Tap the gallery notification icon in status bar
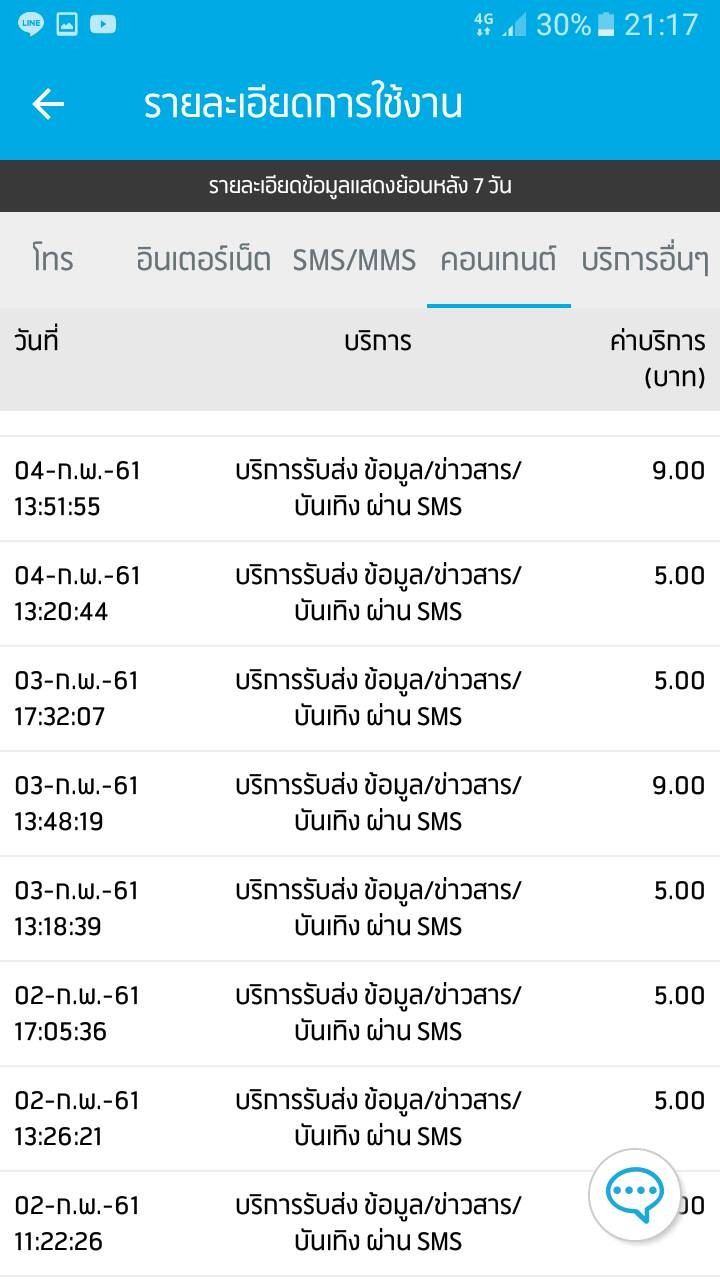The width and height of the screenshot is (720, 1280). point(67,25)
